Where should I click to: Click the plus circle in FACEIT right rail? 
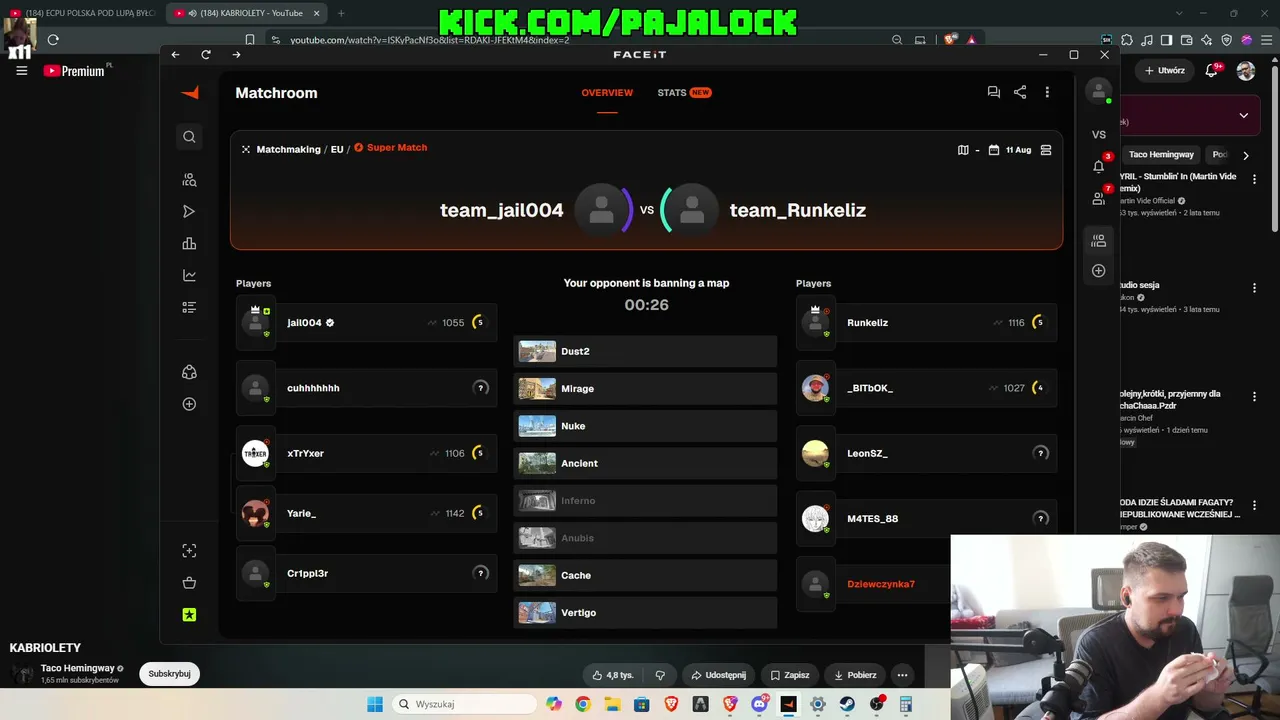pyautogui.click(x=1099, y=271)
